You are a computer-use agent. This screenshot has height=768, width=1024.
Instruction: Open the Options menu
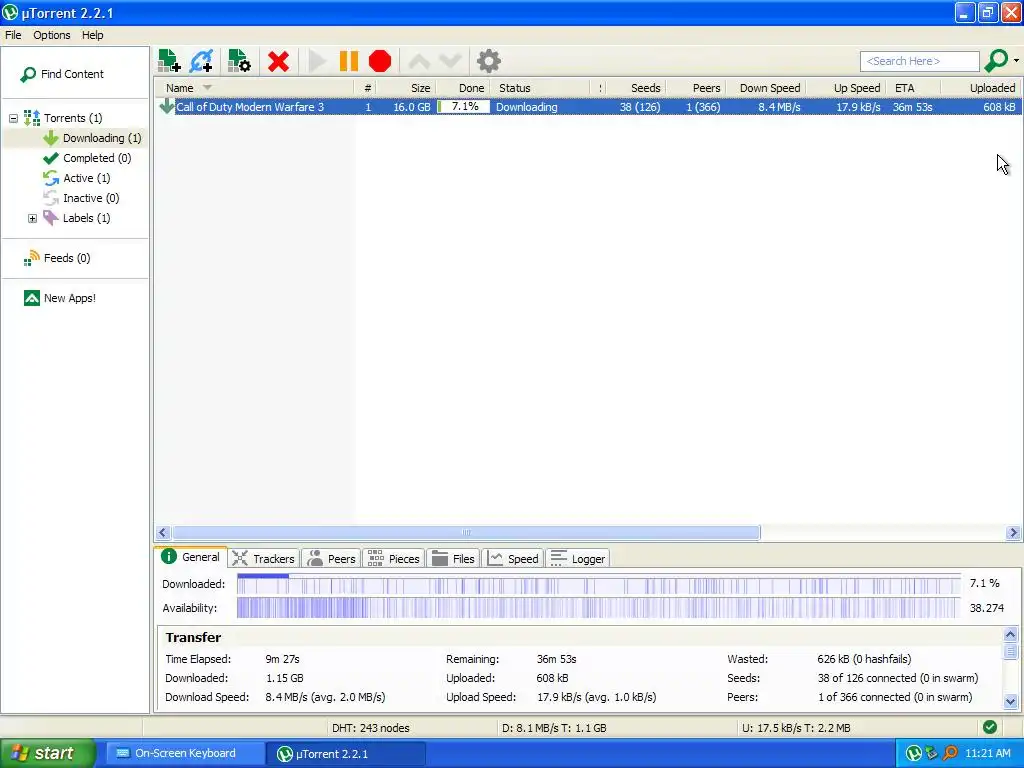pyautogui.click(x=52, y=35)
